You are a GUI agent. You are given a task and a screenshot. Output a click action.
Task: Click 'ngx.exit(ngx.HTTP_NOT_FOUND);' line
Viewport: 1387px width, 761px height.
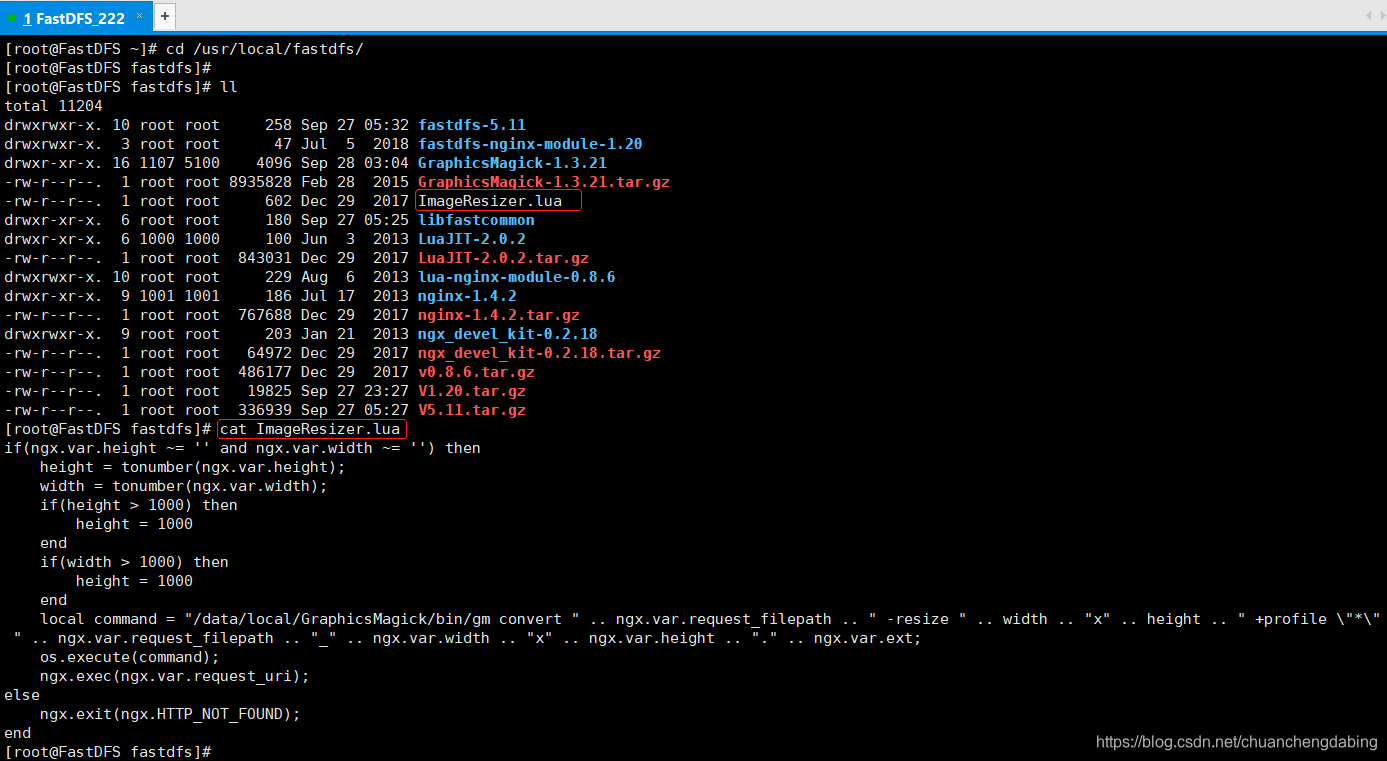coord(170,714)
